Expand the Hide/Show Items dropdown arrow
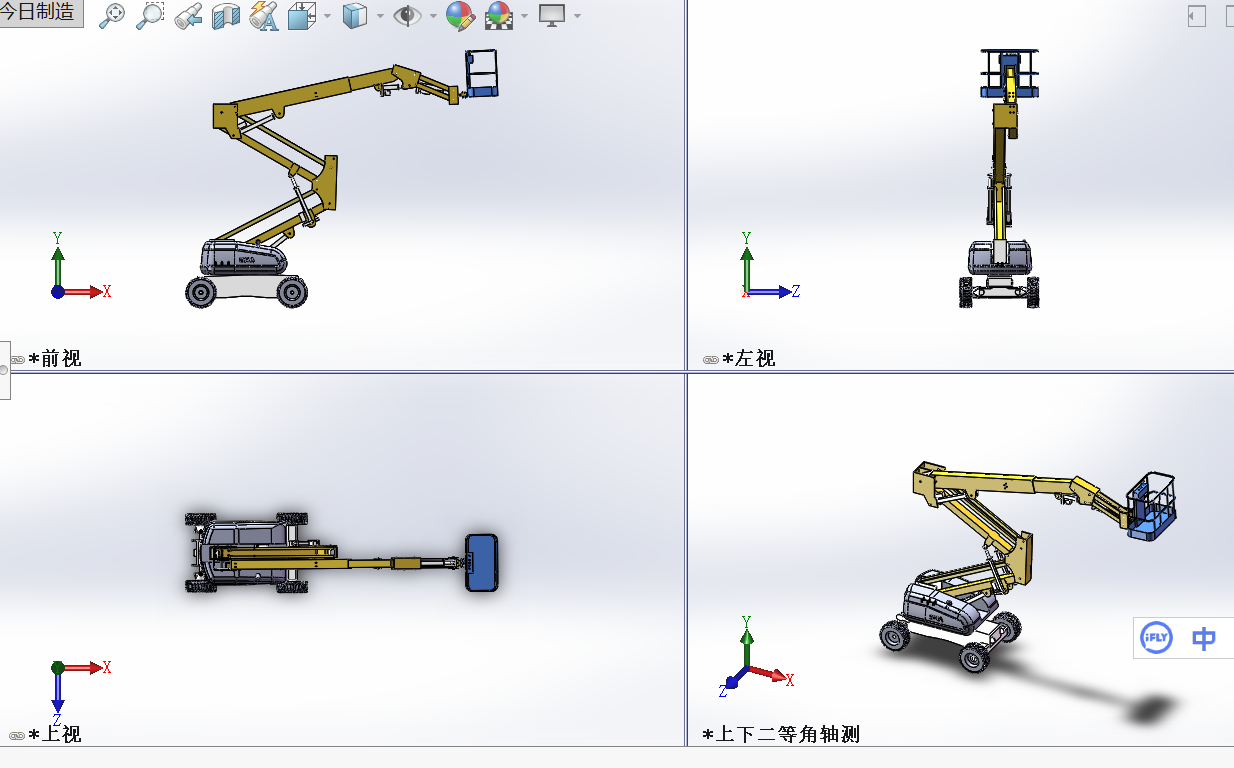This screenshot has height=768, width=1234. [x=433, y=16]
